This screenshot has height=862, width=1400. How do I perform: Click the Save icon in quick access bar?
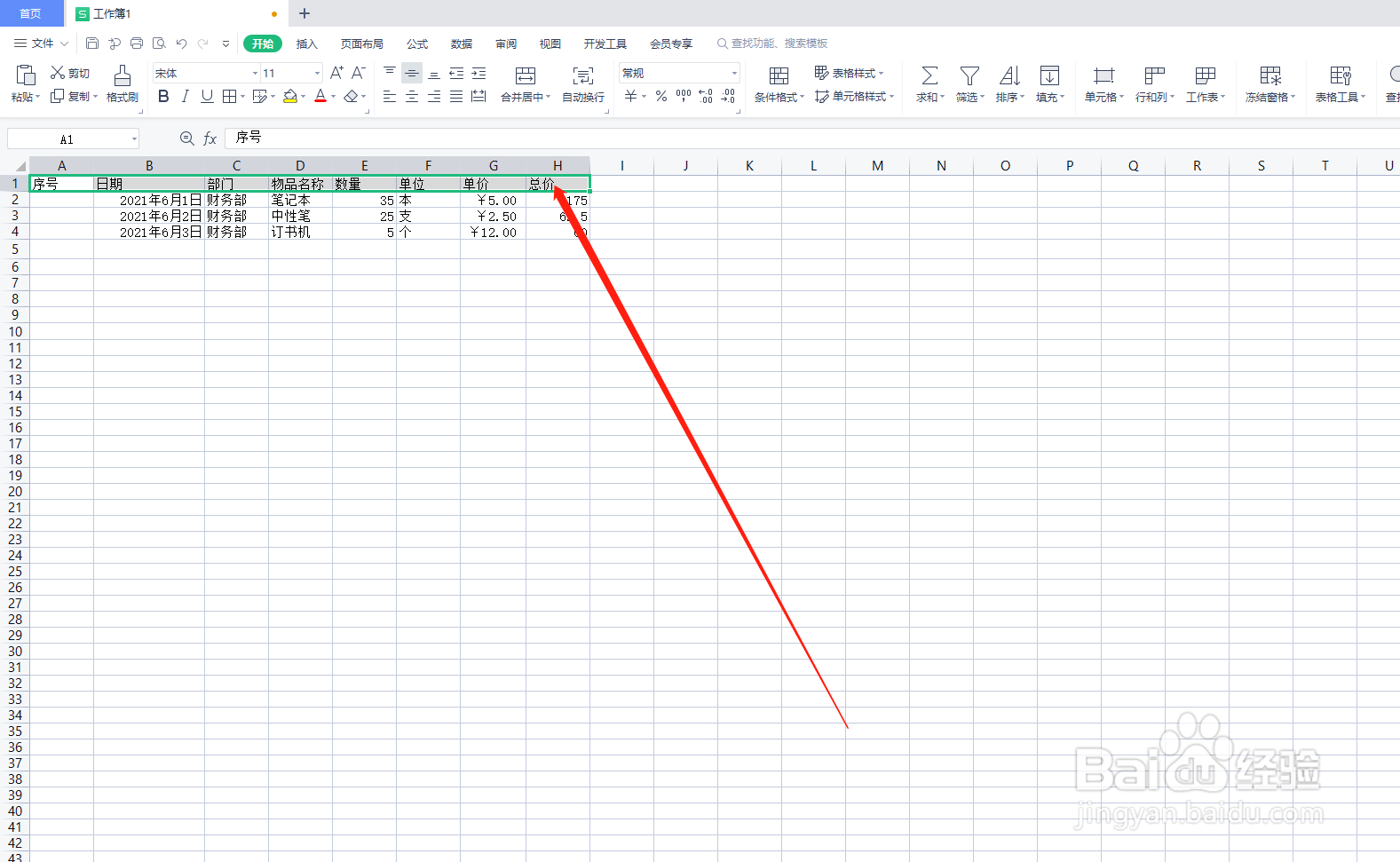point(92,43)
